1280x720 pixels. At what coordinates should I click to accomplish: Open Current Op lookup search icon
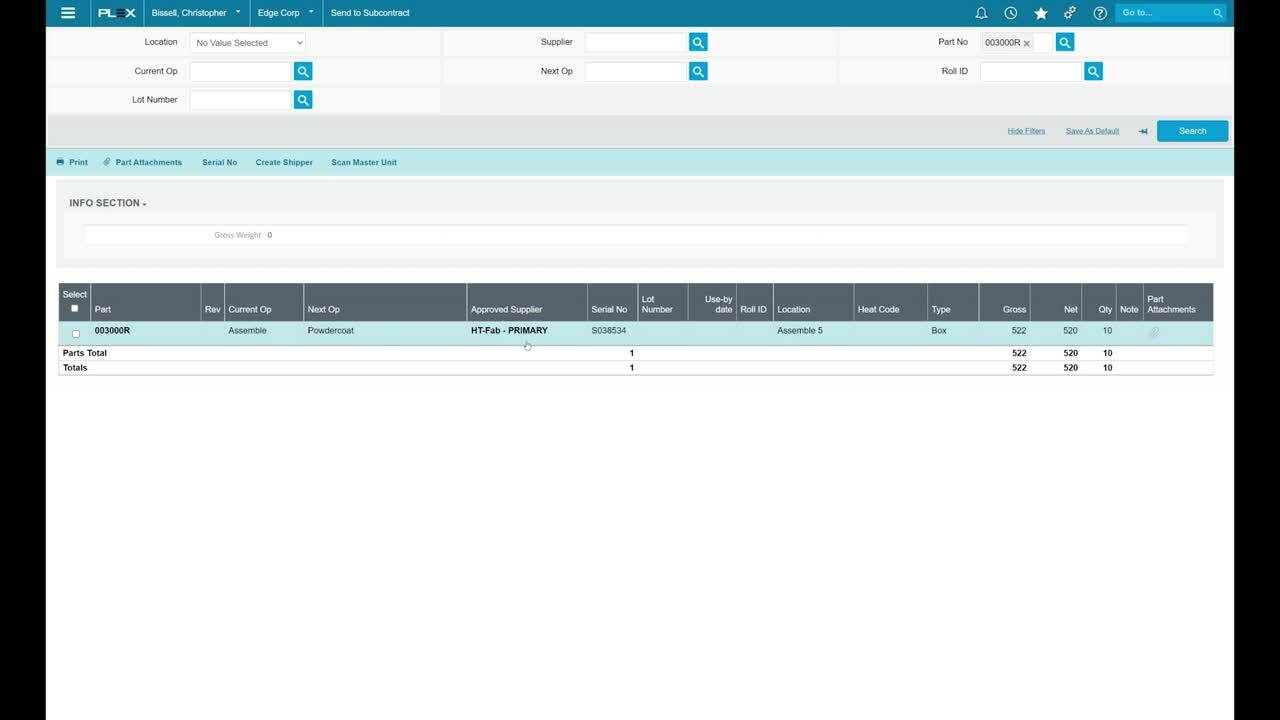pyautogui.click(x=303, y=71)
